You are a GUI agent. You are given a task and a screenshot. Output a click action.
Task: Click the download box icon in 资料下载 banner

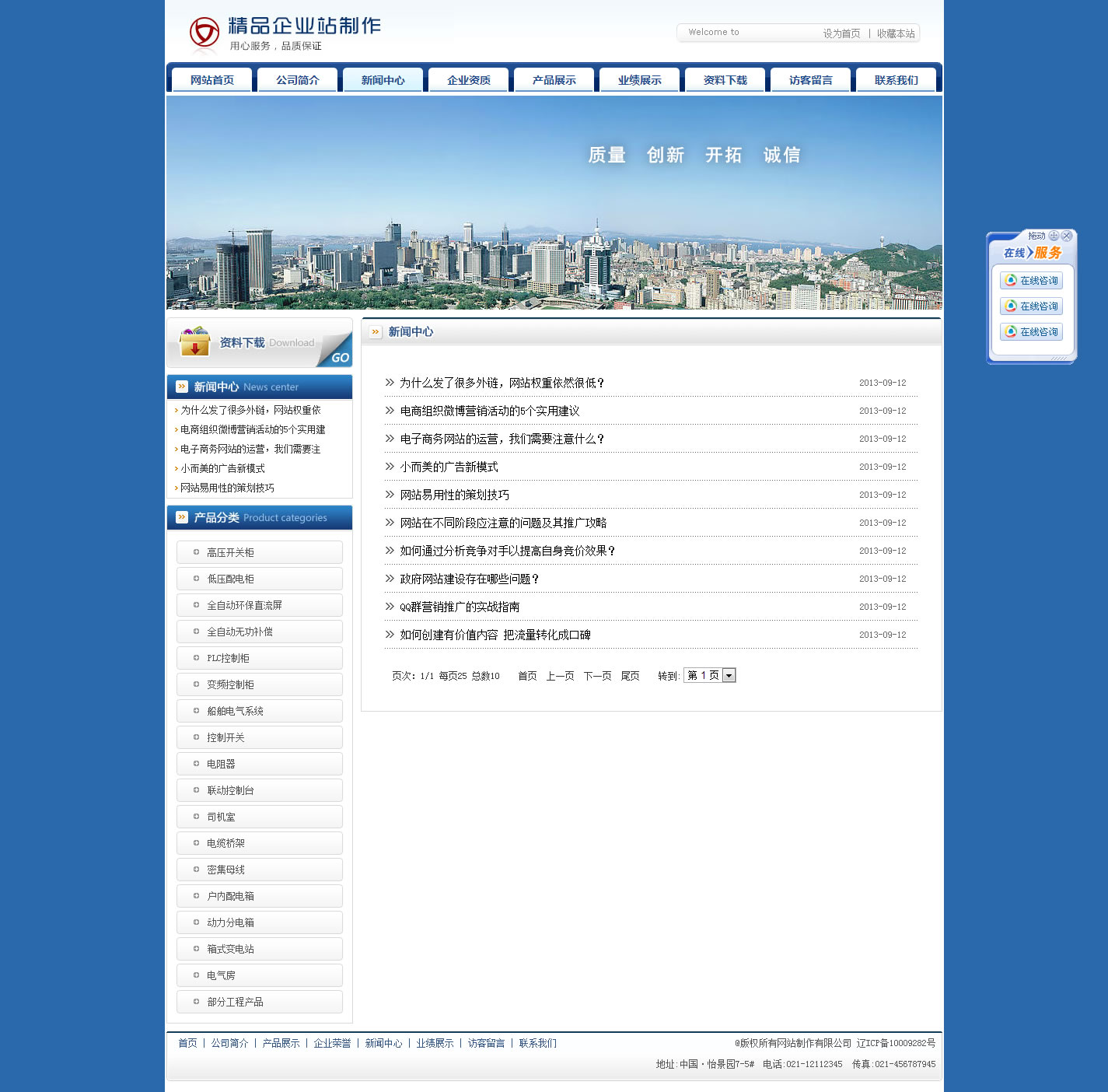click(194, 342)
